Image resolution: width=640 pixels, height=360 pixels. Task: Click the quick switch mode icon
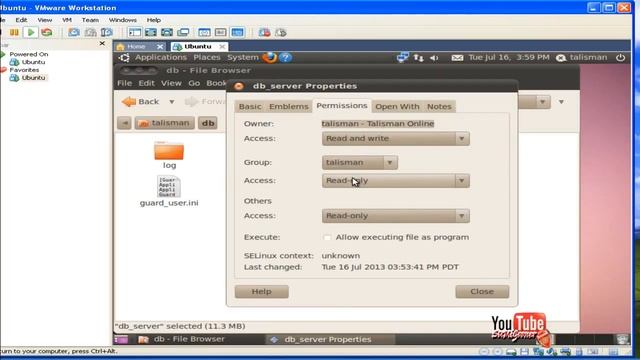point(167,32)
